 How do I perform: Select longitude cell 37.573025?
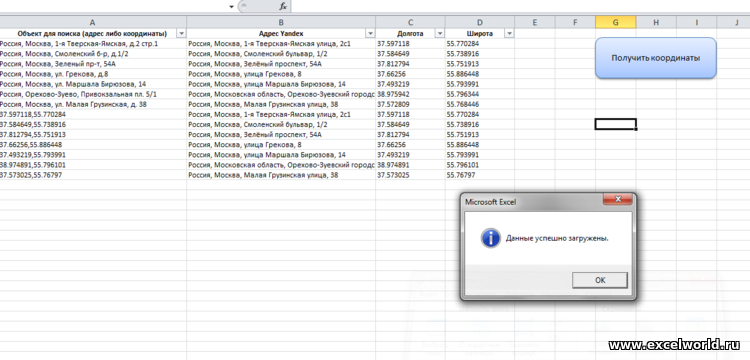(x=410, y=175)
